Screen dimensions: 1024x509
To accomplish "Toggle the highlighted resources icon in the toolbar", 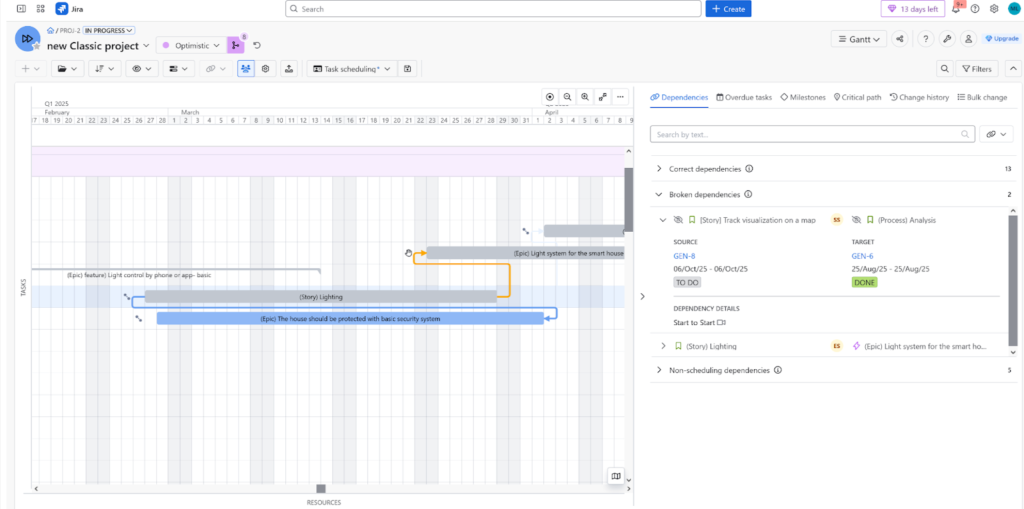I will [245, 69].
